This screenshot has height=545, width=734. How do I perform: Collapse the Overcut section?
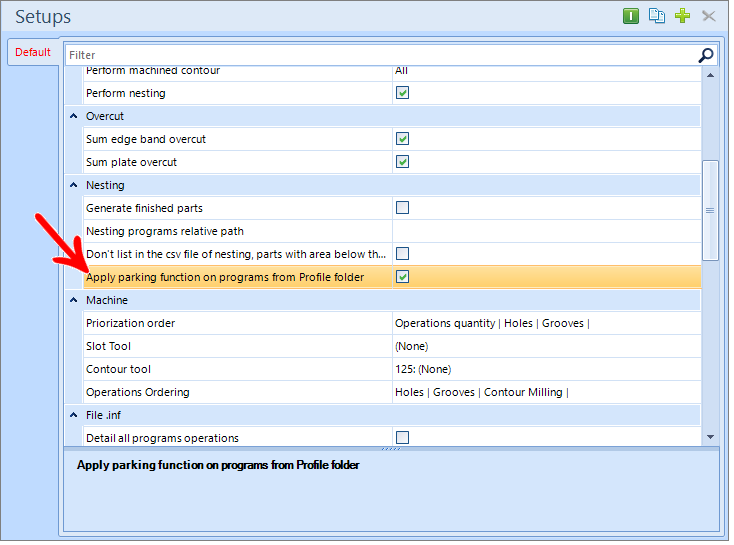pyautogui.click(x=74, y=117)
